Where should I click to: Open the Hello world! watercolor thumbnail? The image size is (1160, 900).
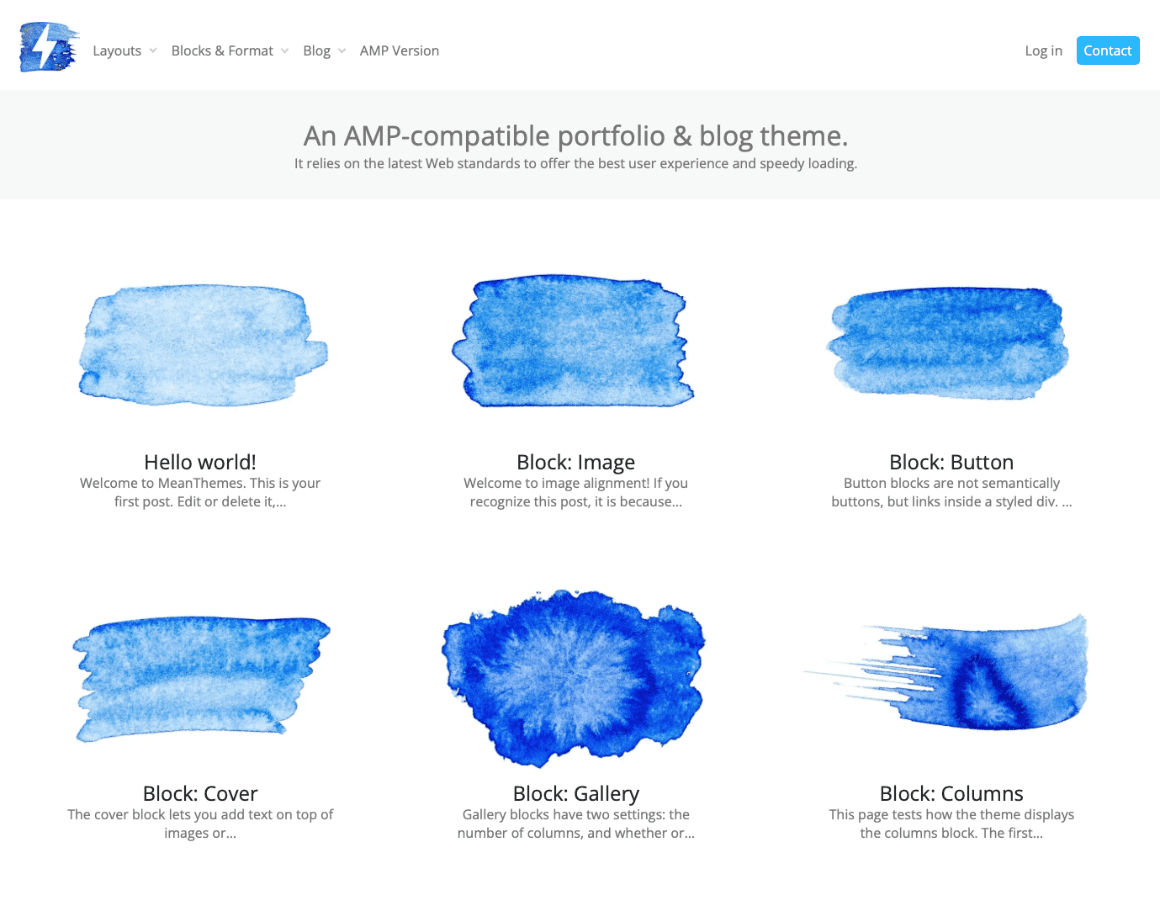pos(201,345)
